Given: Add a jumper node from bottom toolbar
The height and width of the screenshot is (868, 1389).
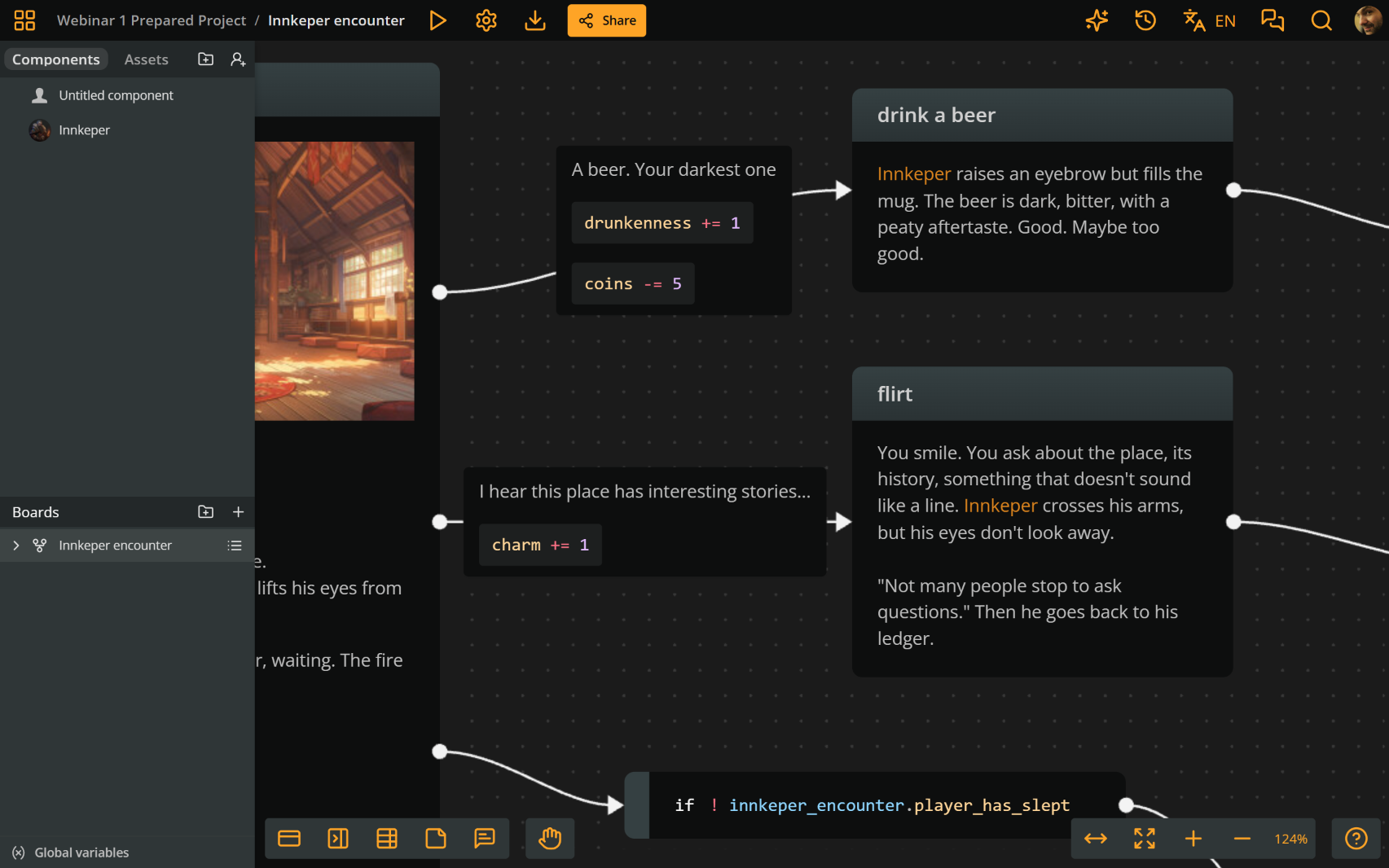Looking at the screenshot, I should (x=338, y=839).
